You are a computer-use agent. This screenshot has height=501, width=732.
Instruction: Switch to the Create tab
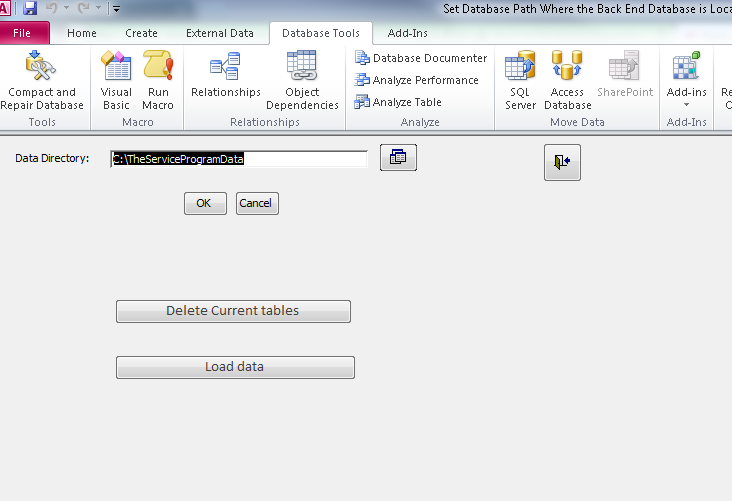tap(141, 33)
